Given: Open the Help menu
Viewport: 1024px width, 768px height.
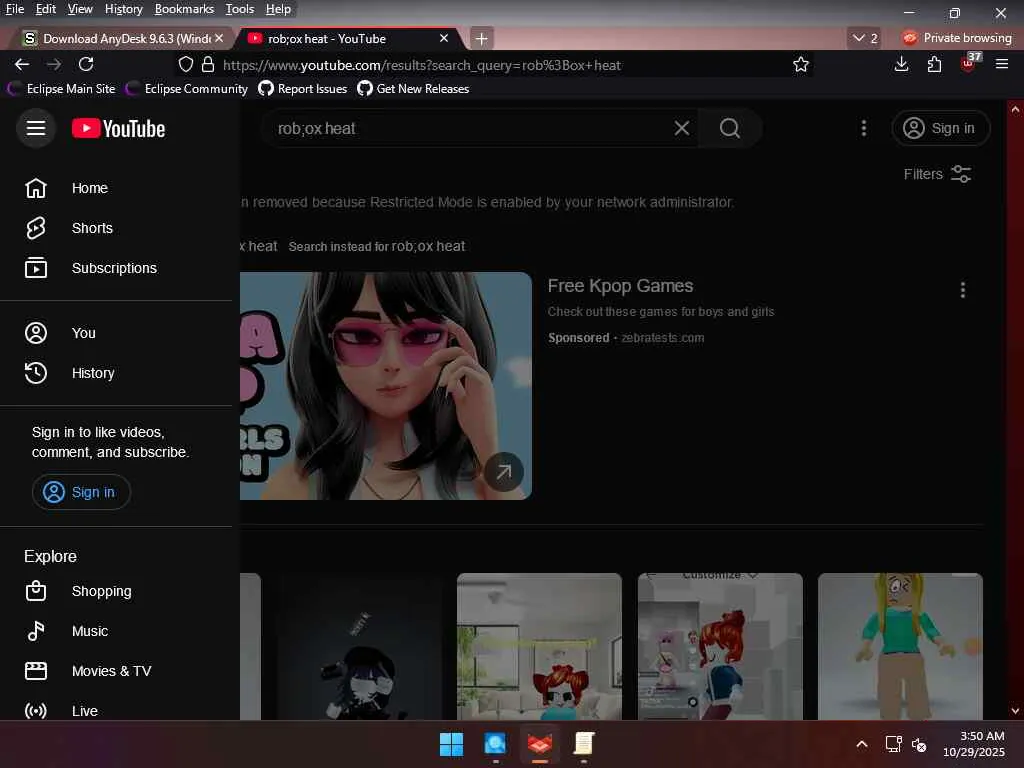Looking at the screenshot, I should coord(278,9).
